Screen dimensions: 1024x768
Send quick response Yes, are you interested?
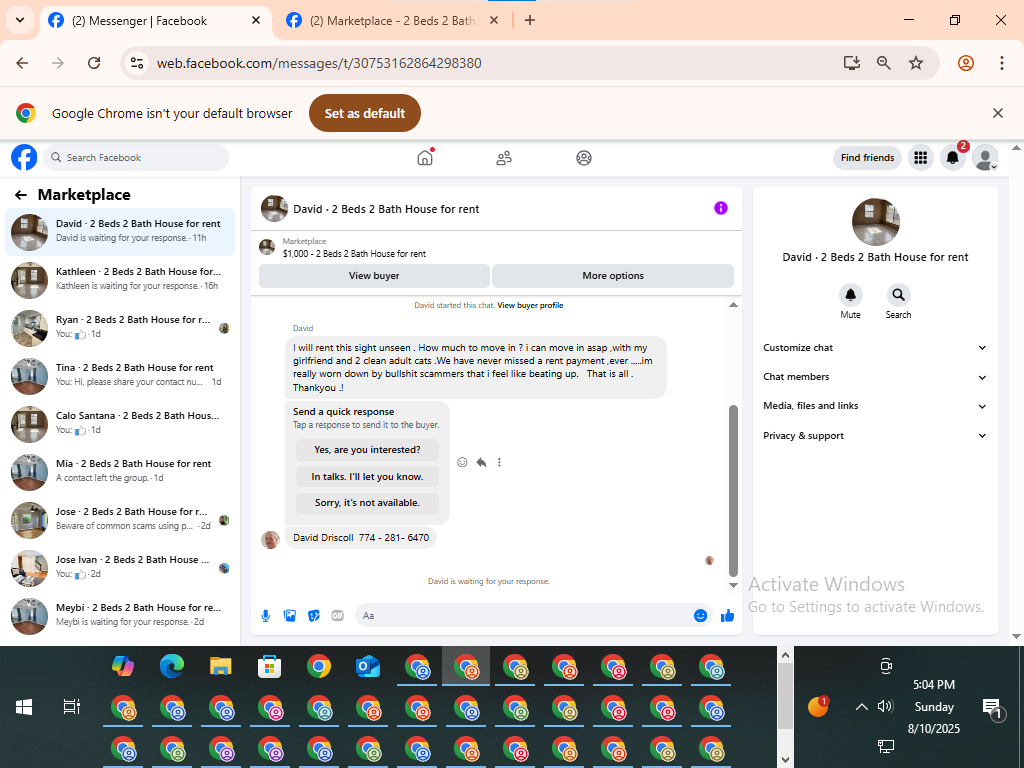tap(367, 450)
